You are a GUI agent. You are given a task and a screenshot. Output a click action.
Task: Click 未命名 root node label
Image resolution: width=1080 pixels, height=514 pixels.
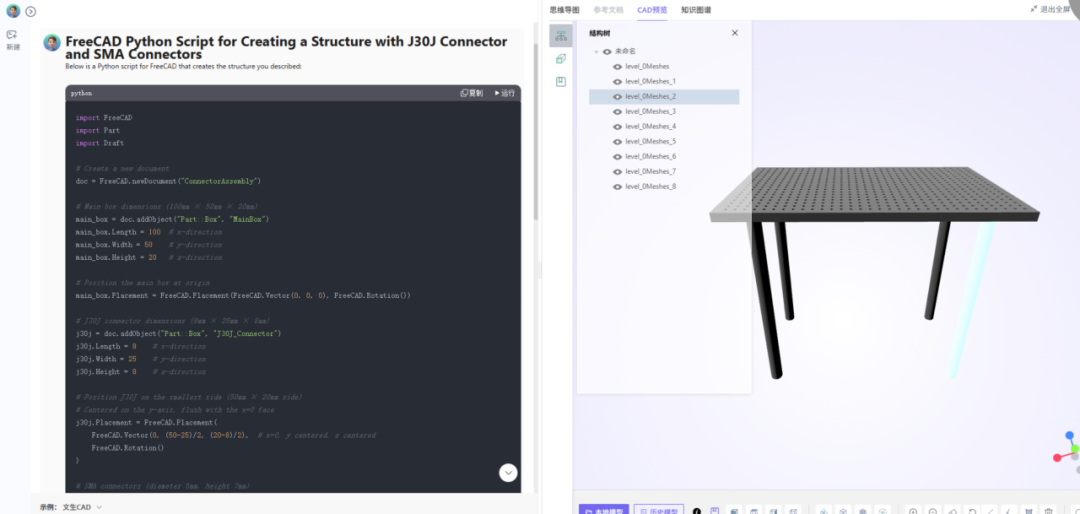coord(625,52)
